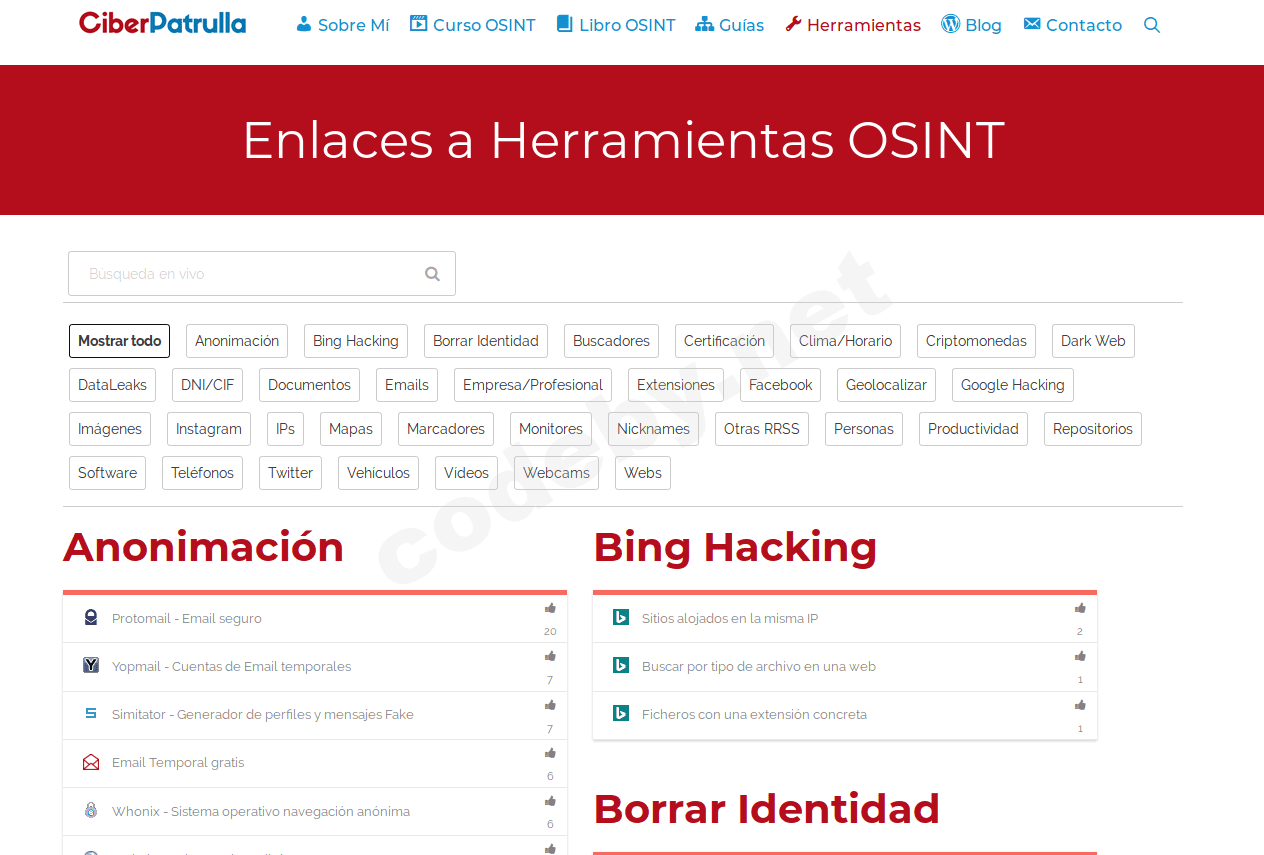Filter by Emails category
The width and height of the screenshot is (1264, 855).
(407, 385)
